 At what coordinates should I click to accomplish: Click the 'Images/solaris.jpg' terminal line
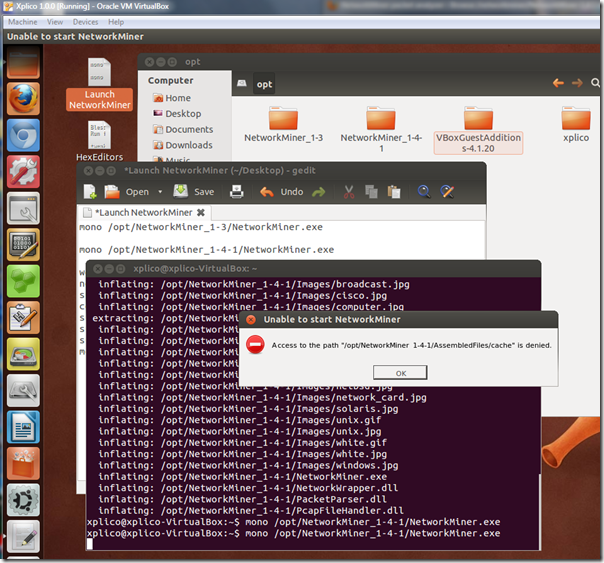(x=248, y=409)
